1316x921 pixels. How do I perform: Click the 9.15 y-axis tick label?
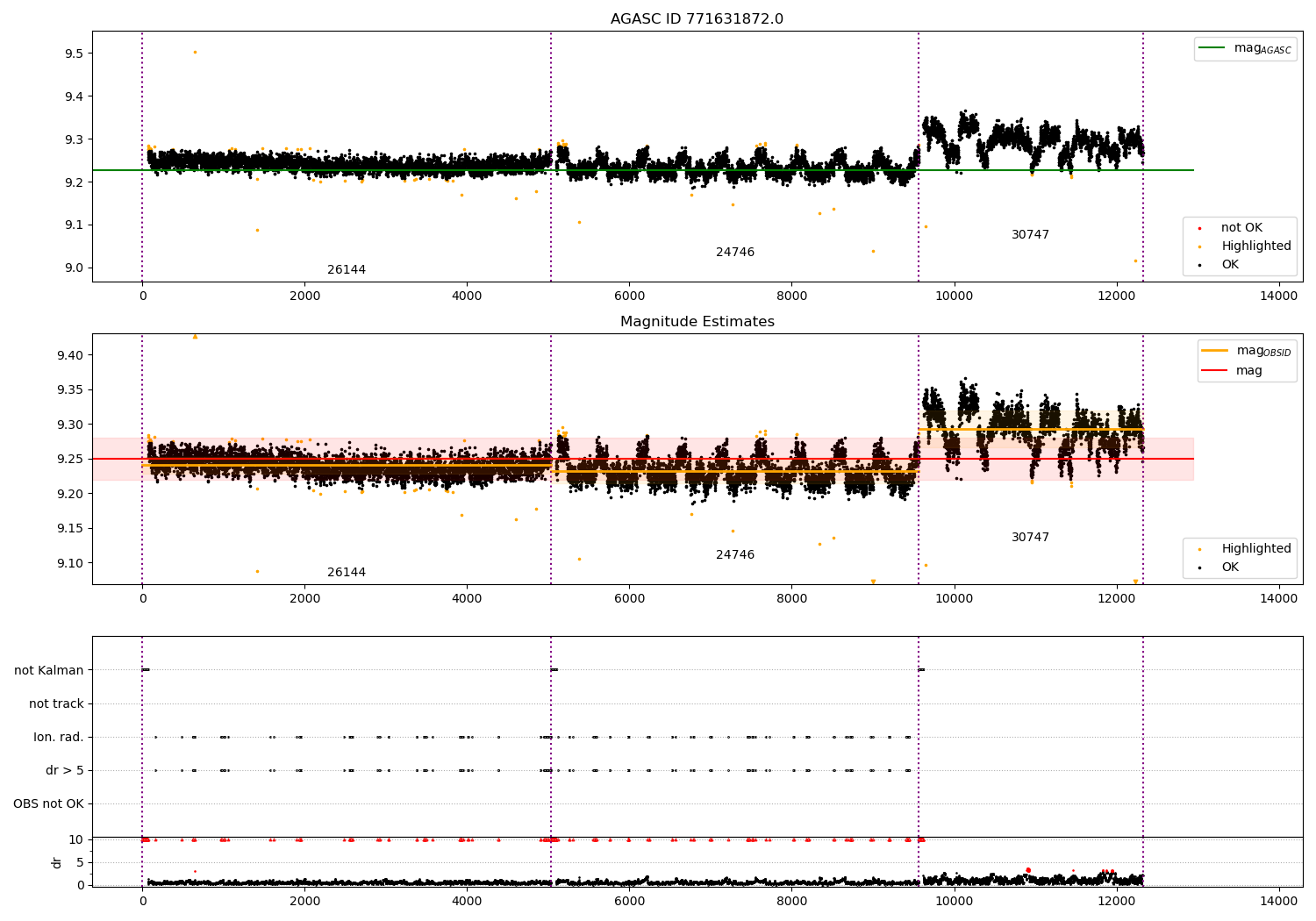[70, 528]
